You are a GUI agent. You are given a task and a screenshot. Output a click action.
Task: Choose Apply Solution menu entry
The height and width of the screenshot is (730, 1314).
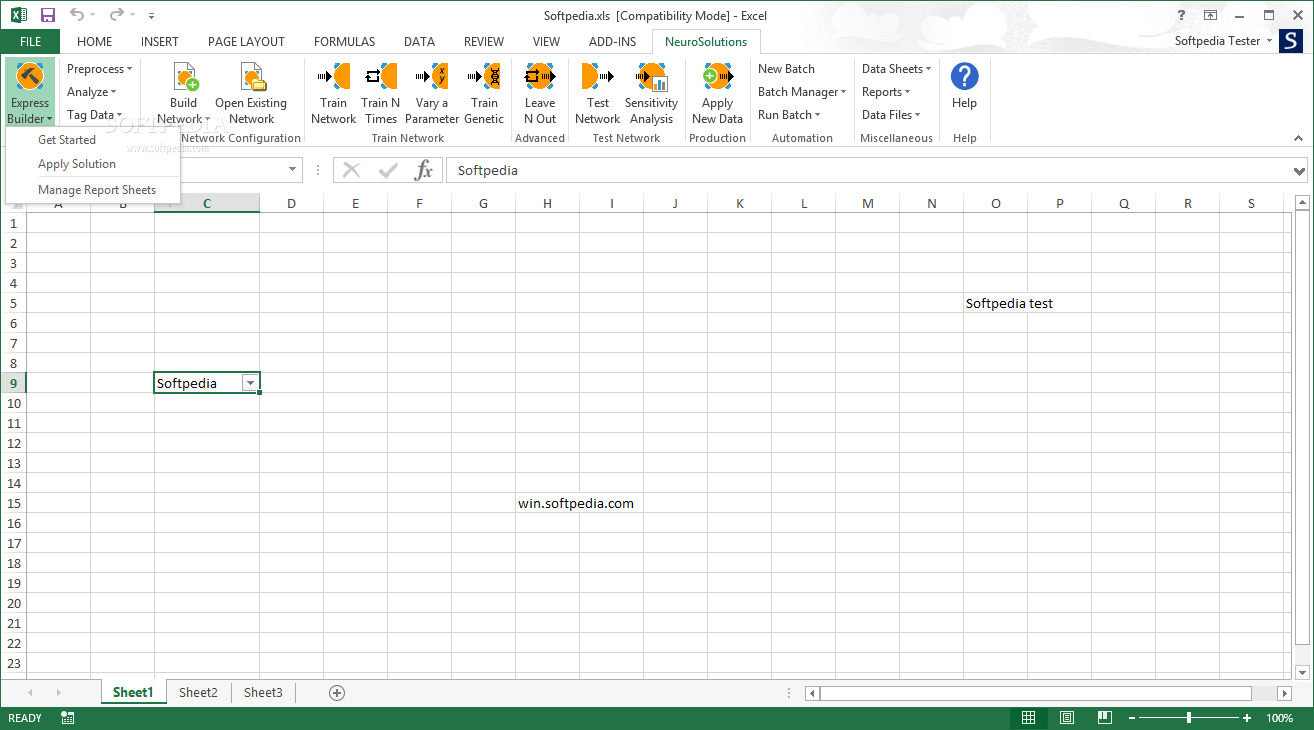coord(77,164)
